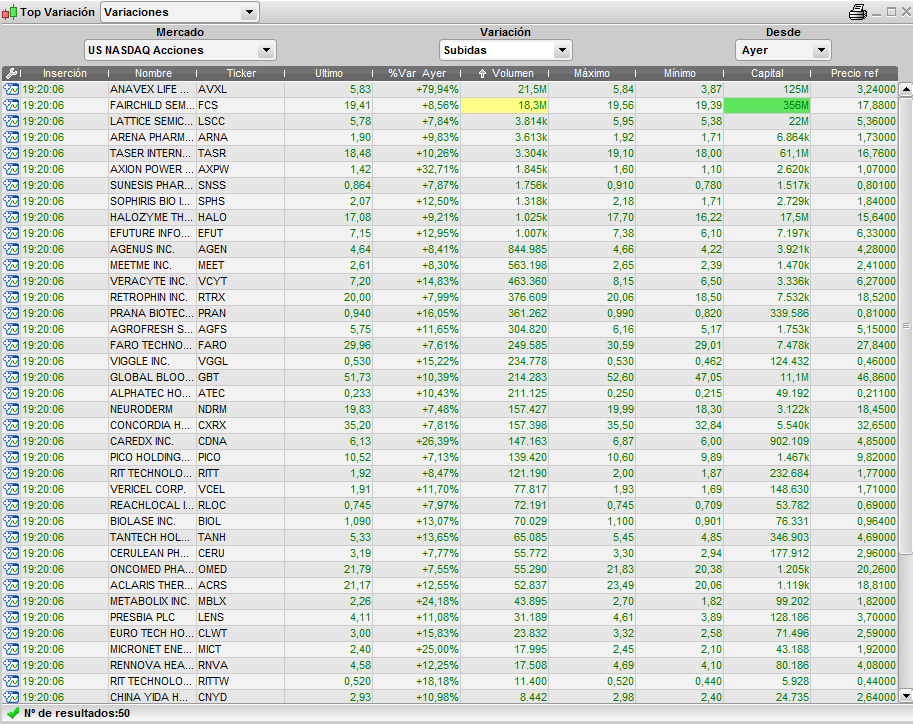Sort by the Mínimo column header

(x=680, y=73)
